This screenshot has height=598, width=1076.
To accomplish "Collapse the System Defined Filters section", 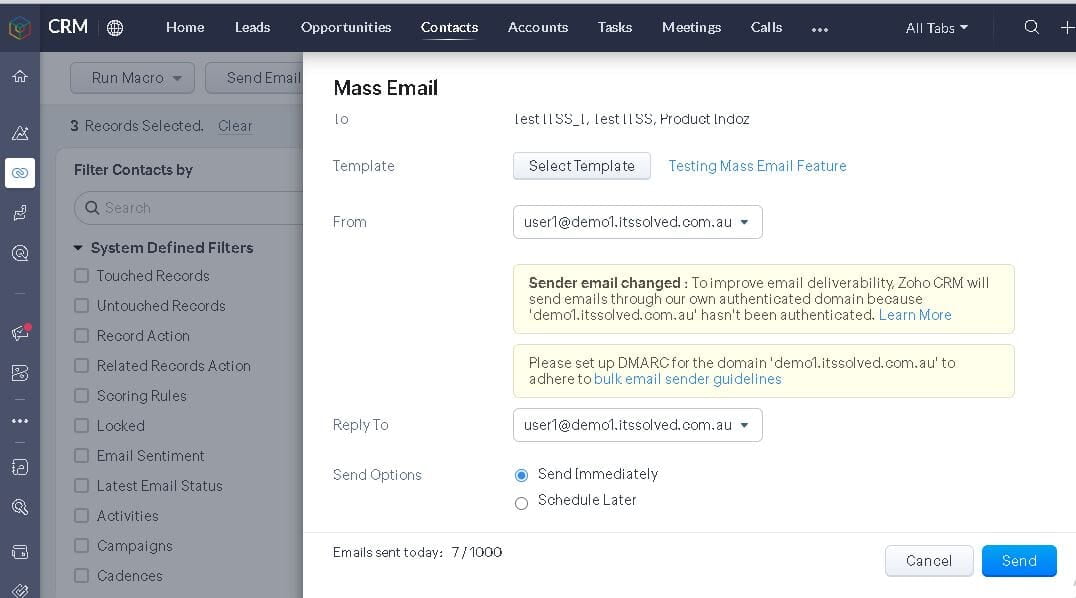I will click(x=78, y=247).
